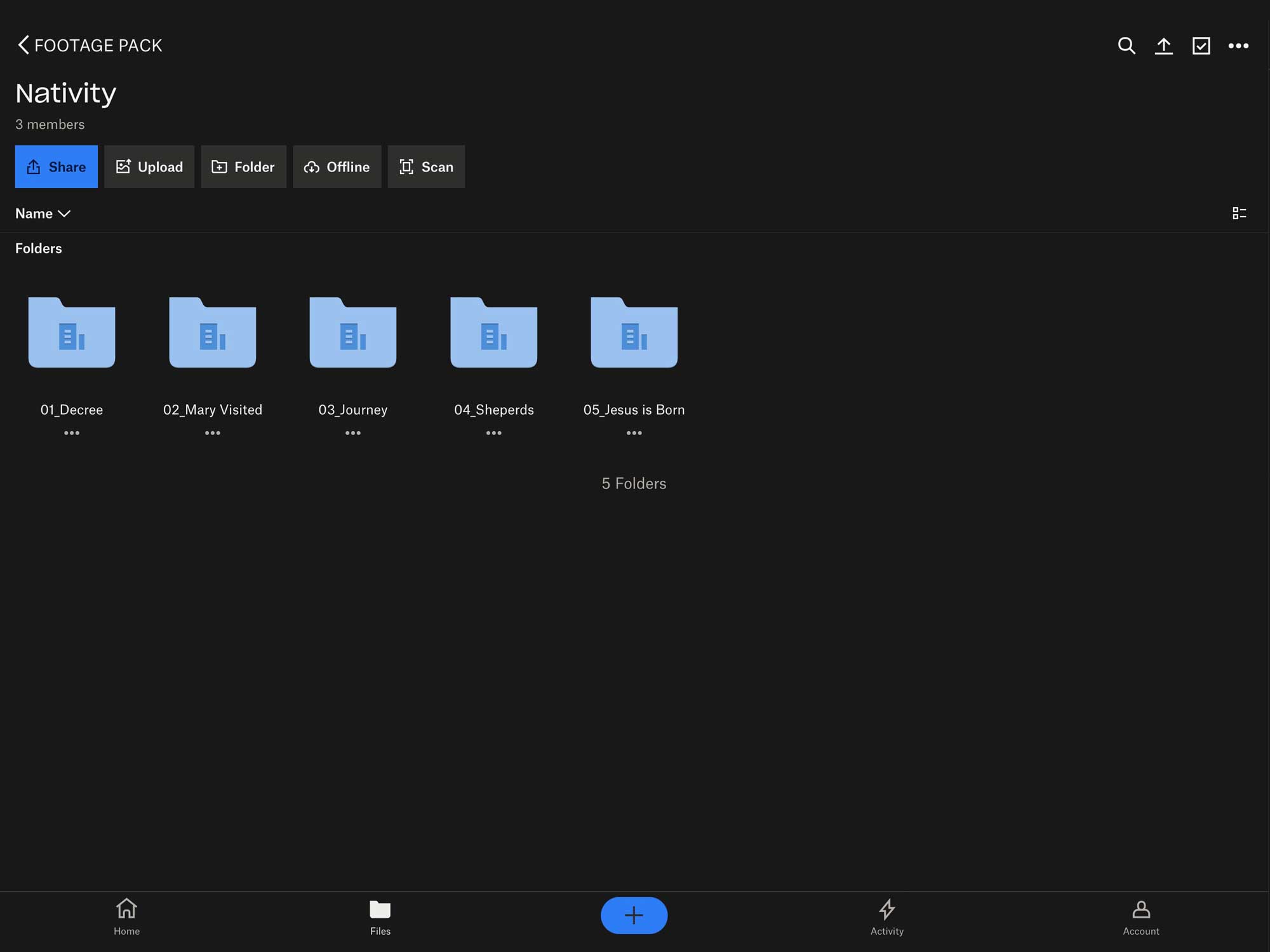Open the 05_Jesus is Born folder icon
Image resolution: width=1270 pixels, height=952 pixels.
pos(634,332)
